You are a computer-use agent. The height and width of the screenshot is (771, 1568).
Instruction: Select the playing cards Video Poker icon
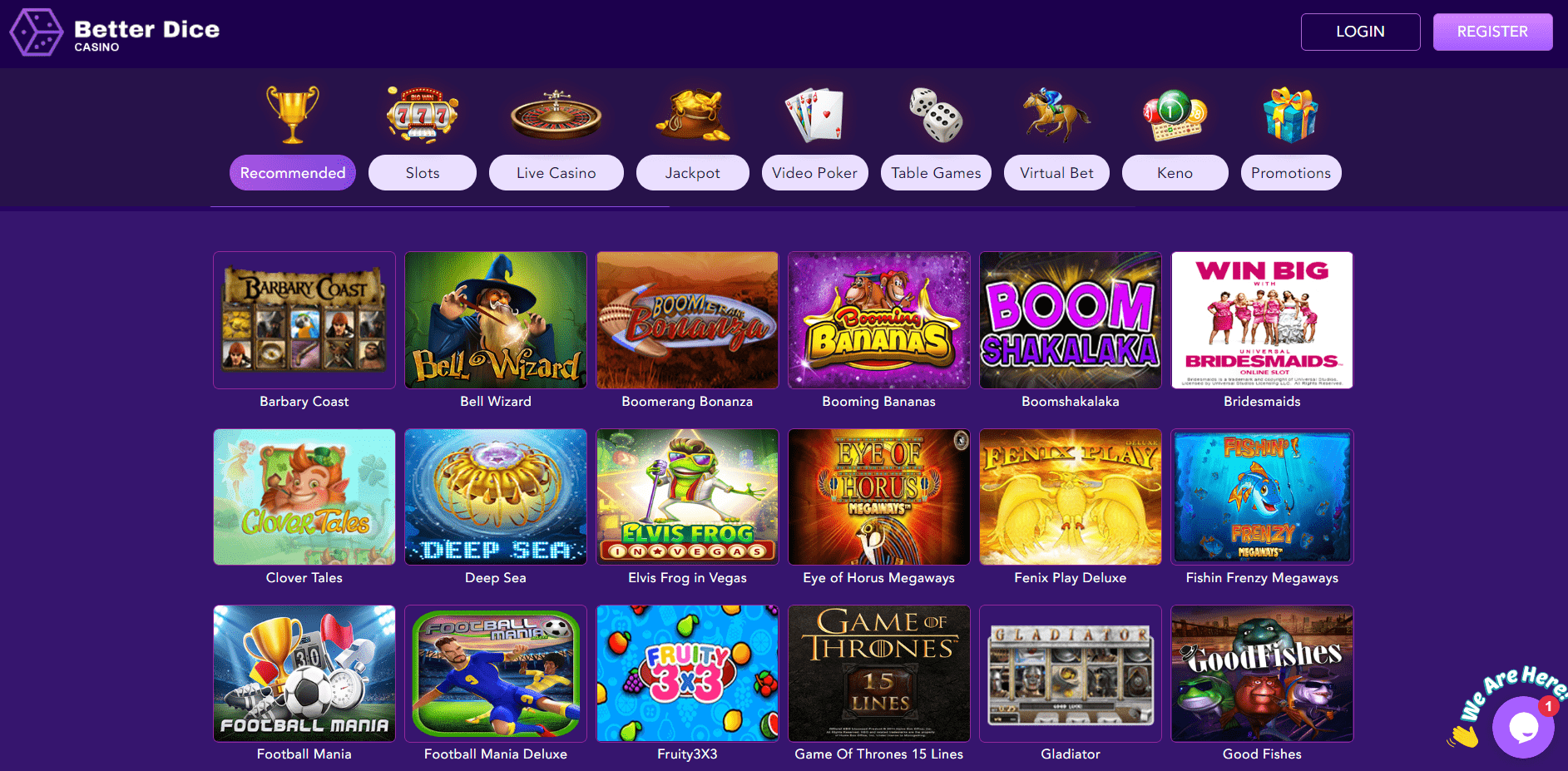tap(814, 114)
